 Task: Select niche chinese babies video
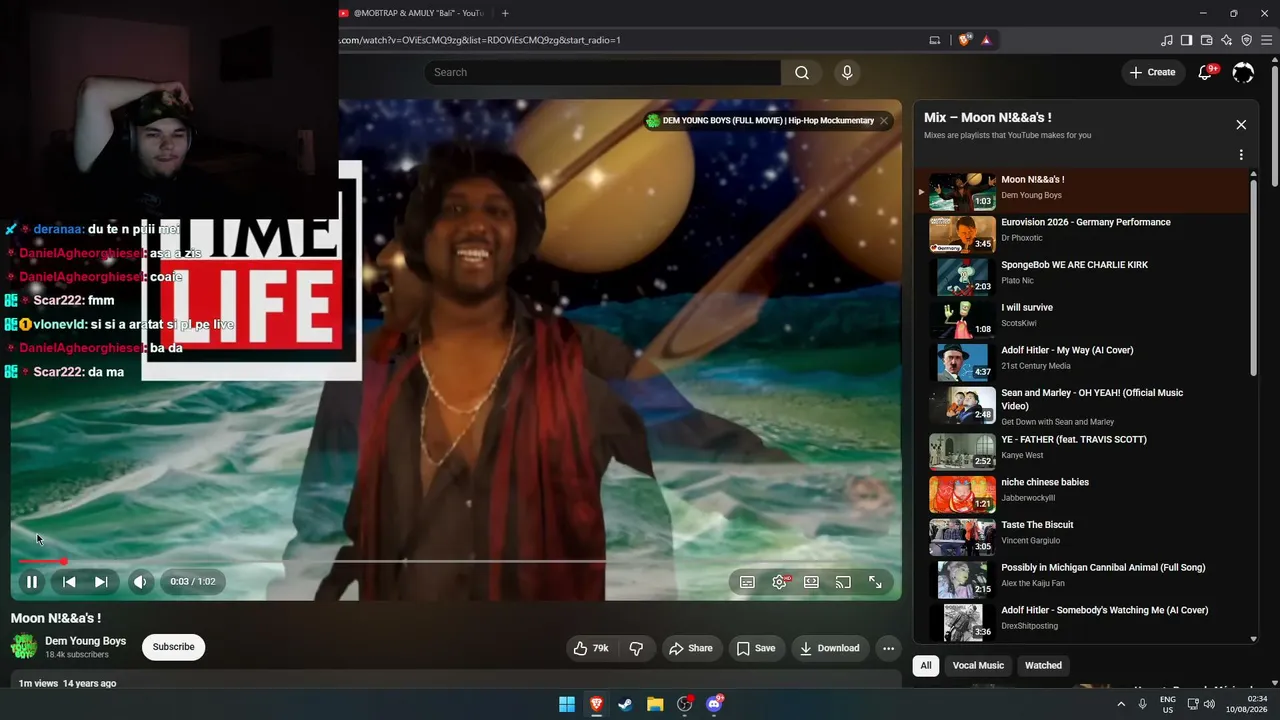point(1085,494)
